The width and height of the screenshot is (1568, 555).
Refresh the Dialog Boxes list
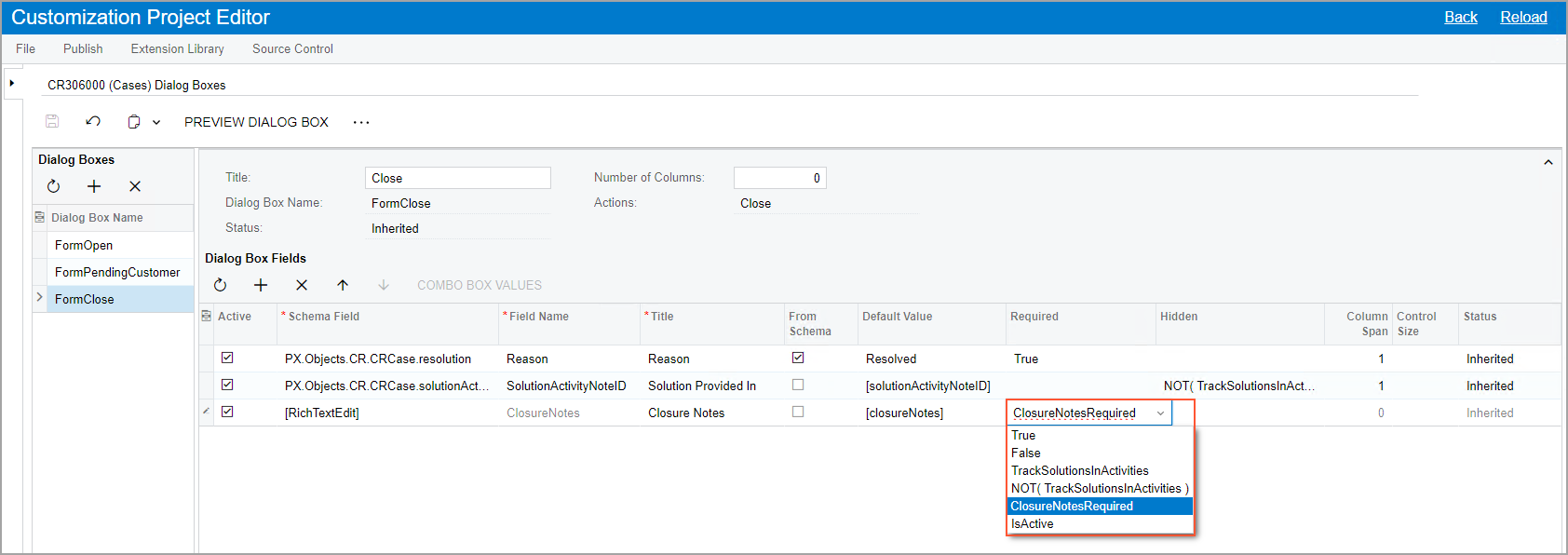coord(54,186)
